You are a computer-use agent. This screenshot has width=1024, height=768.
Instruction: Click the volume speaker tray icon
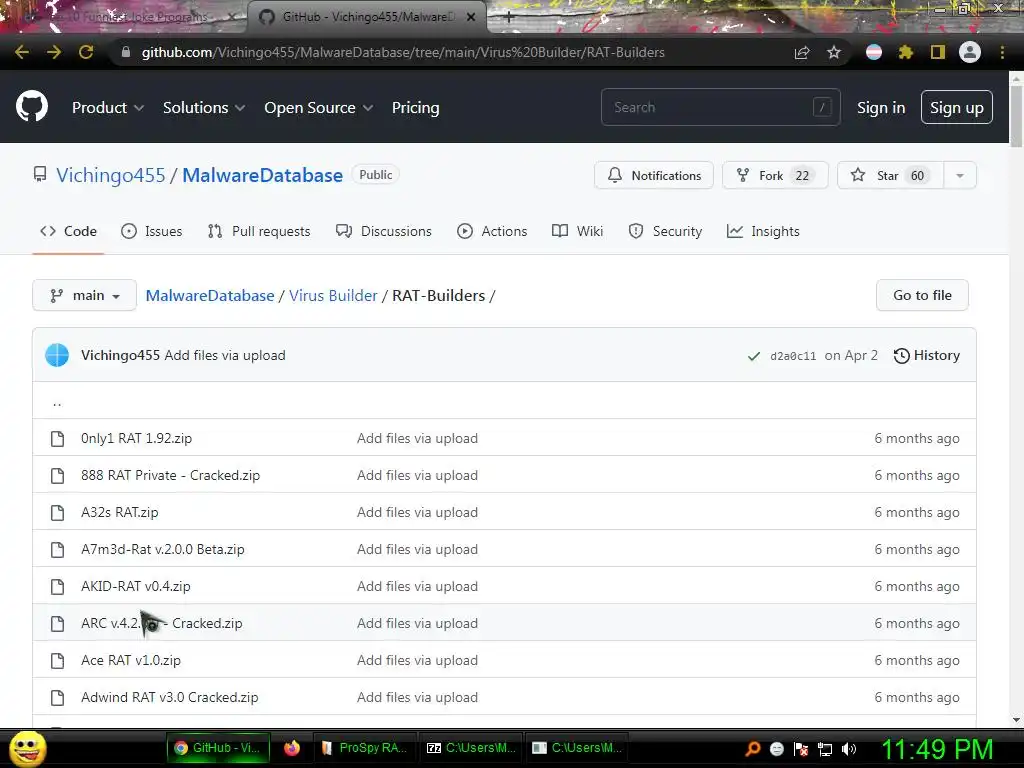point(849,748)
